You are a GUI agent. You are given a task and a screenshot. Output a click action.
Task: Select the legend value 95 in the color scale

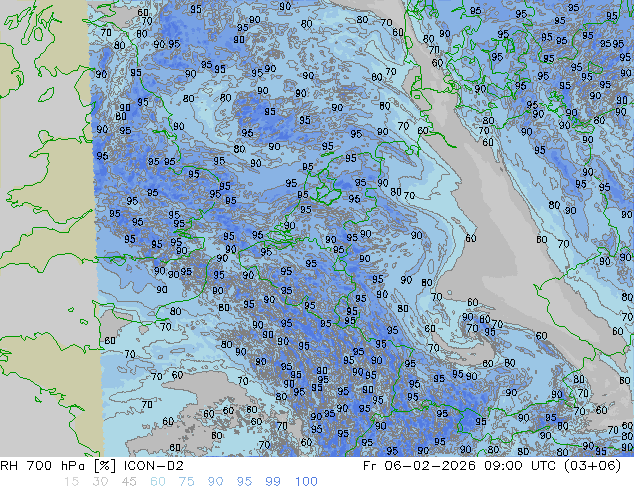tap(244, 482)
